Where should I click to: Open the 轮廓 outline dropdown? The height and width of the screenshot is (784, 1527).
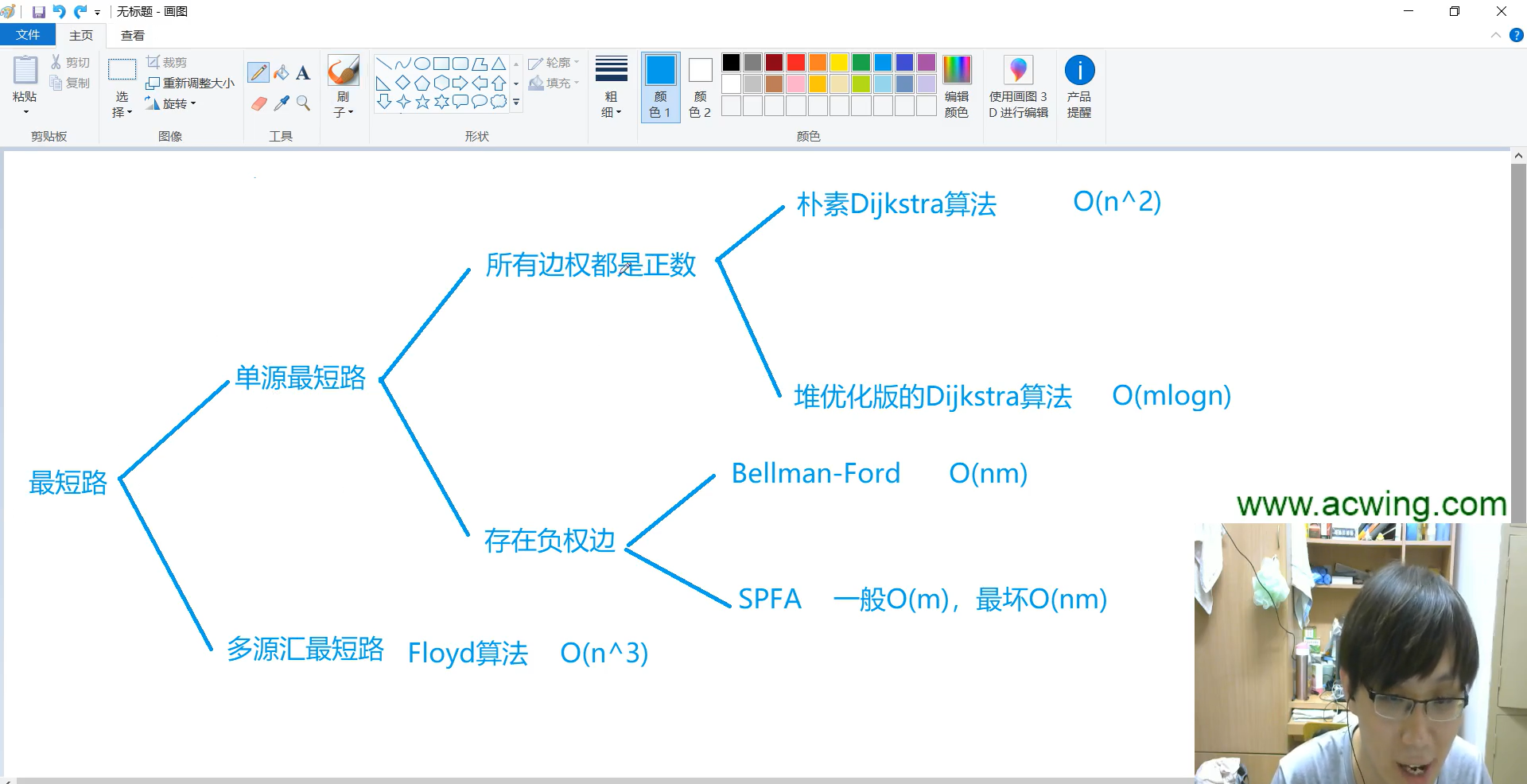554,62
